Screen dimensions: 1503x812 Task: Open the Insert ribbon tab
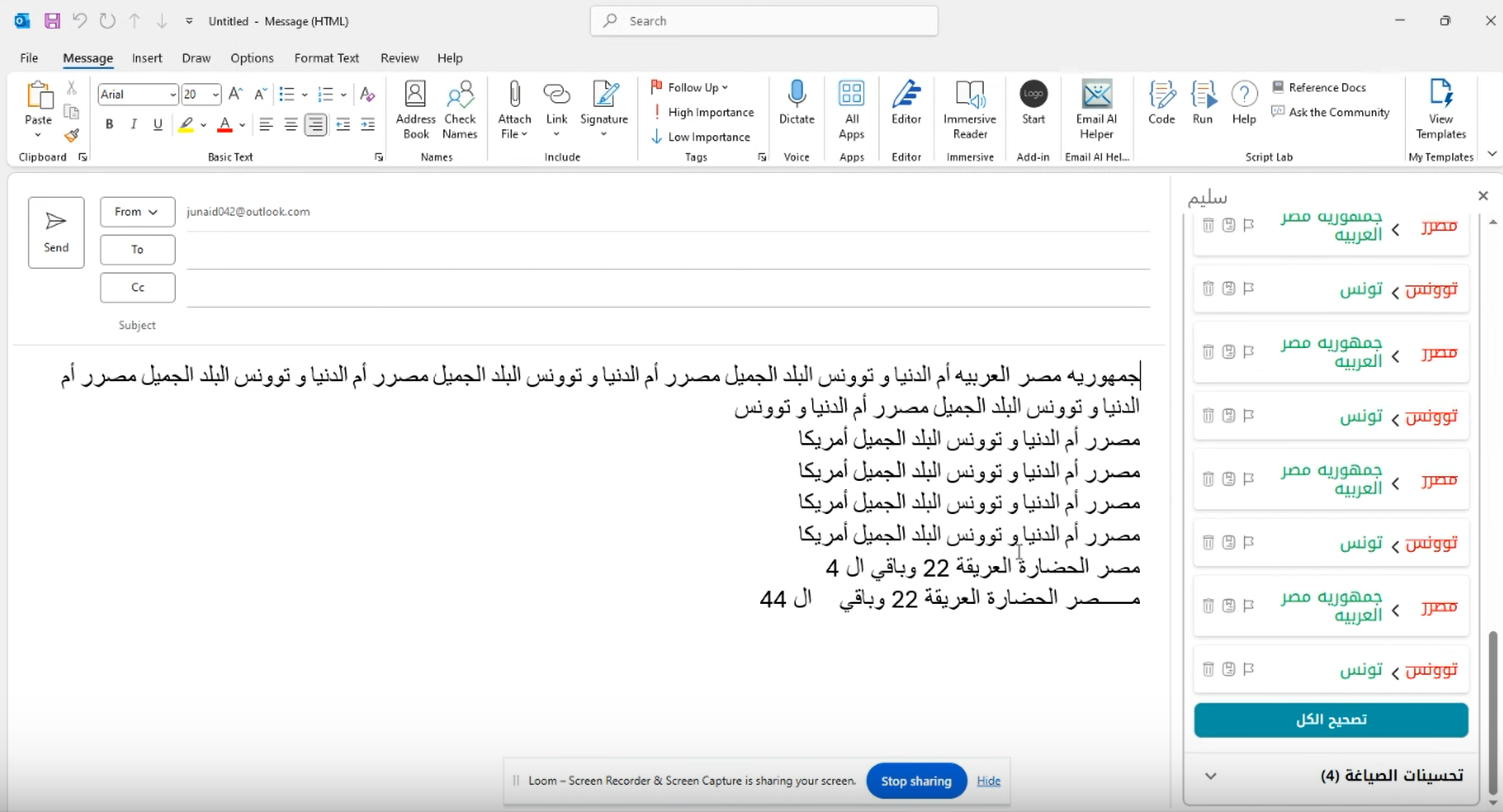tap(147, 58)
